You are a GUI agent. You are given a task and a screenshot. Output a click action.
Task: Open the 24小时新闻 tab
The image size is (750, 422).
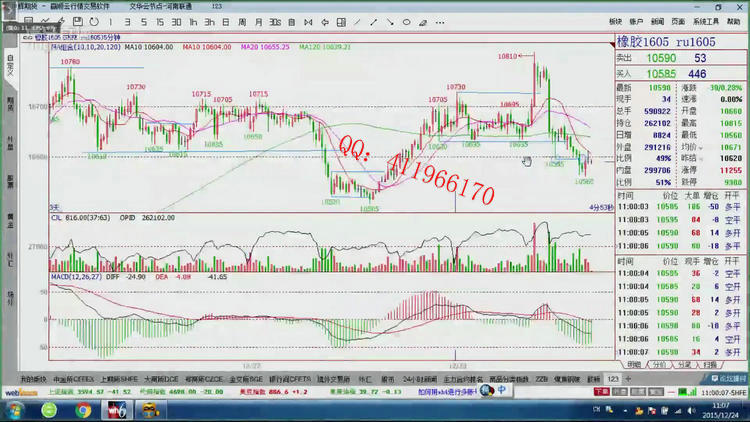[420, 379]
